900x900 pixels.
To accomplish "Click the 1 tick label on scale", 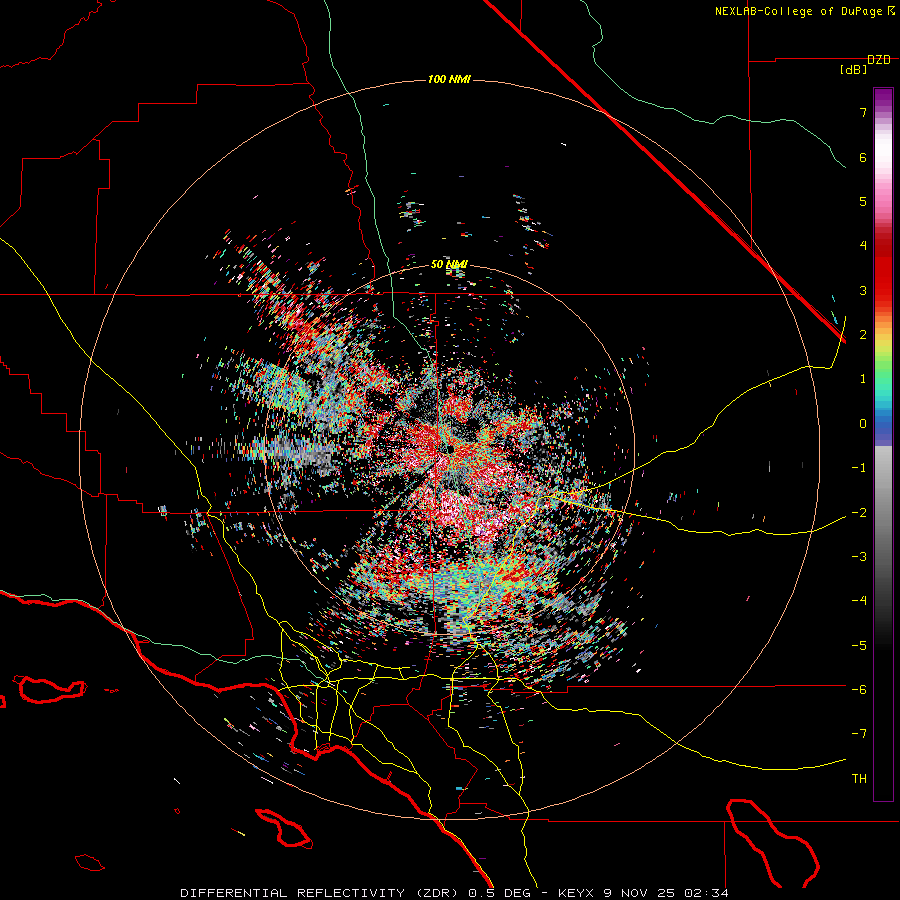I will click(863, 379).
